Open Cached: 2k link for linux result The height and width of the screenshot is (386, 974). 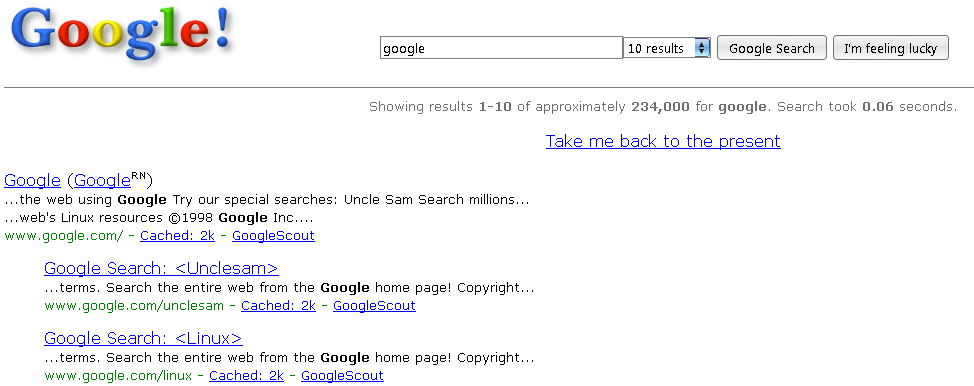tap(247, 375)
